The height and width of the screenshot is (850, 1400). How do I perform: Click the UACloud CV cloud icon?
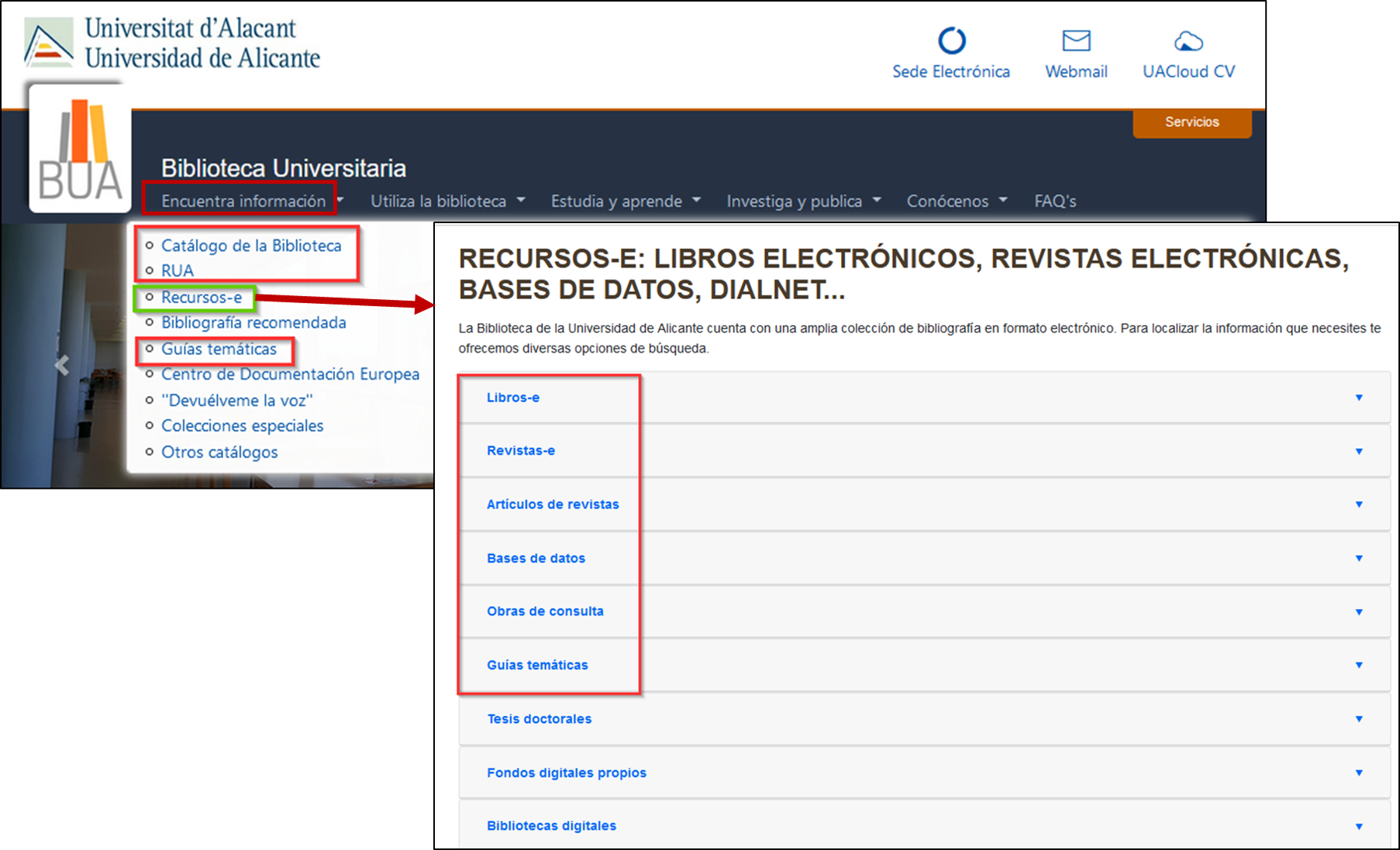1188,41
